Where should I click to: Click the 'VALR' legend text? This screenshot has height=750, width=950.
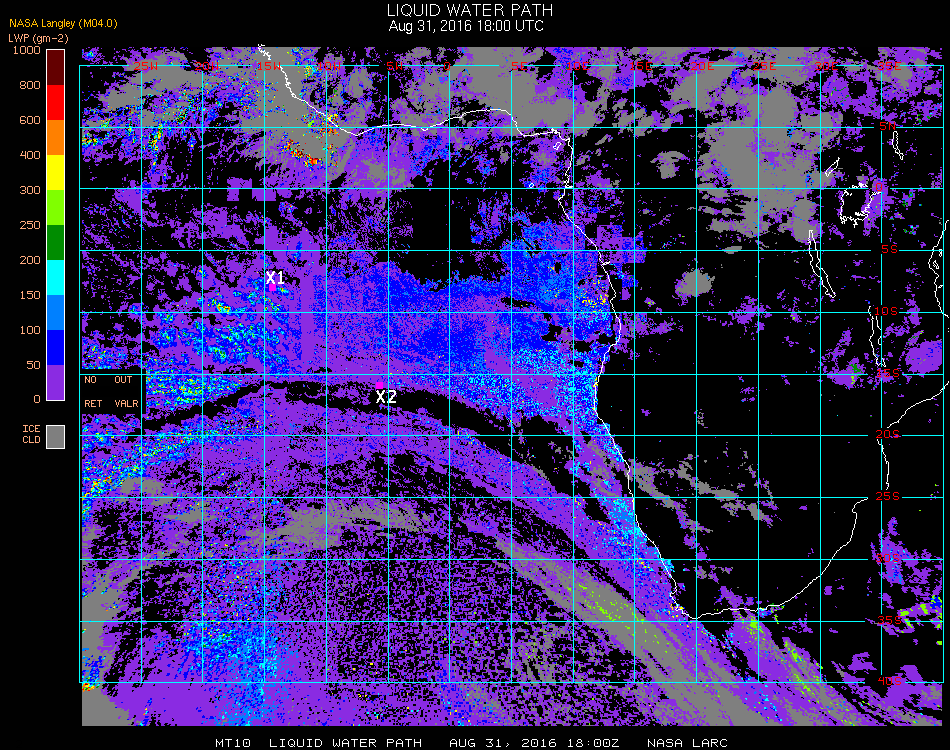127,403
